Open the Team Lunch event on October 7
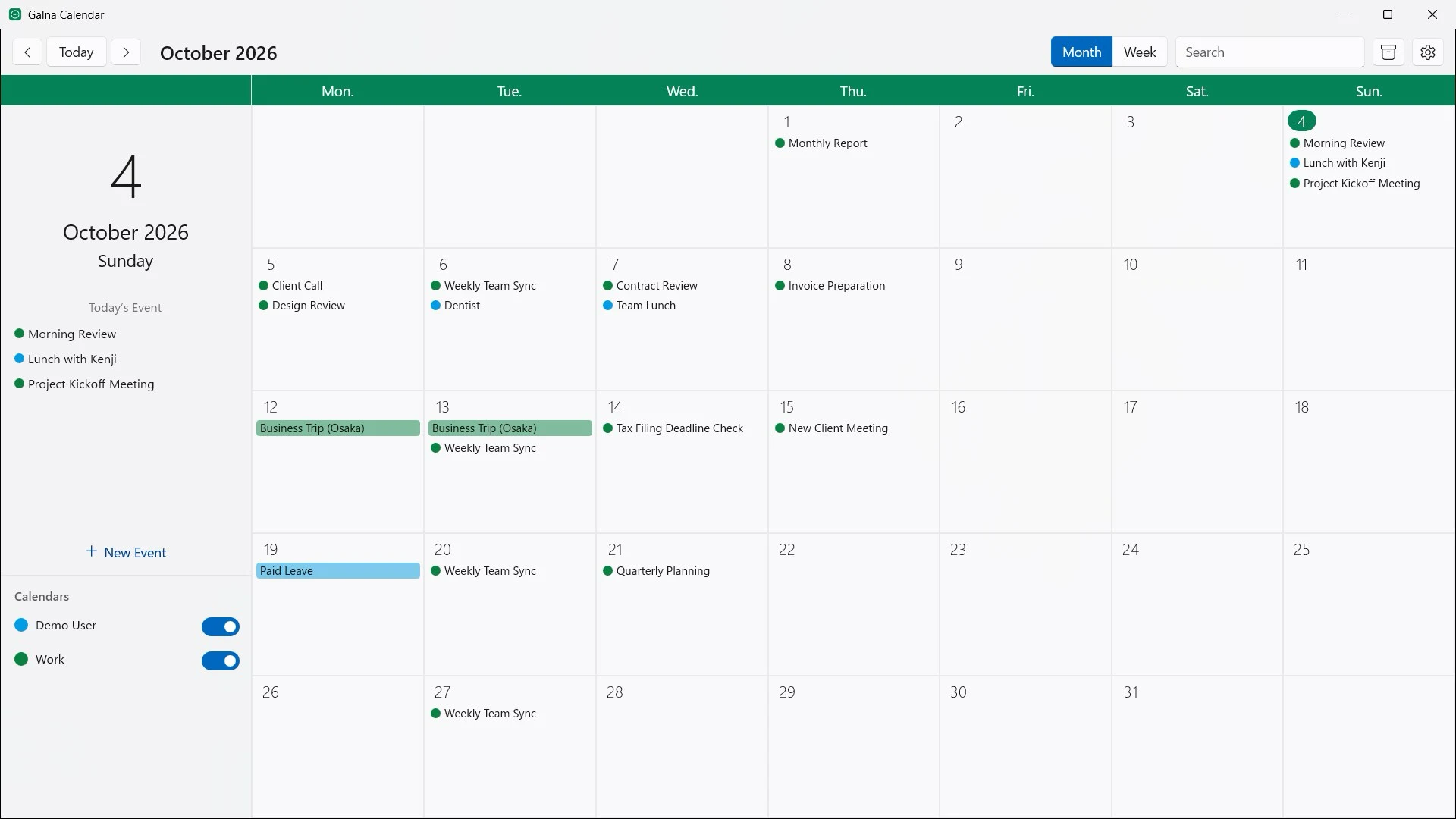The width and height of the screenshot is (1456, 819). click(639, 306)
